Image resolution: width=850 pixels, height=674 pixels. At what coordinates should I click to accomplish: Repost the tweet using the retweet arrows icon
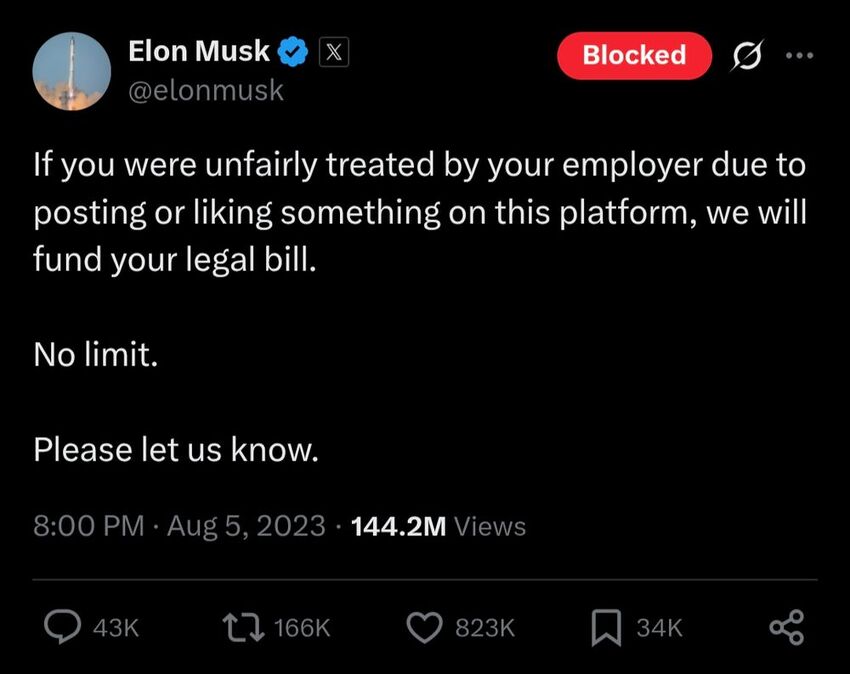click(x=243, y=627)
